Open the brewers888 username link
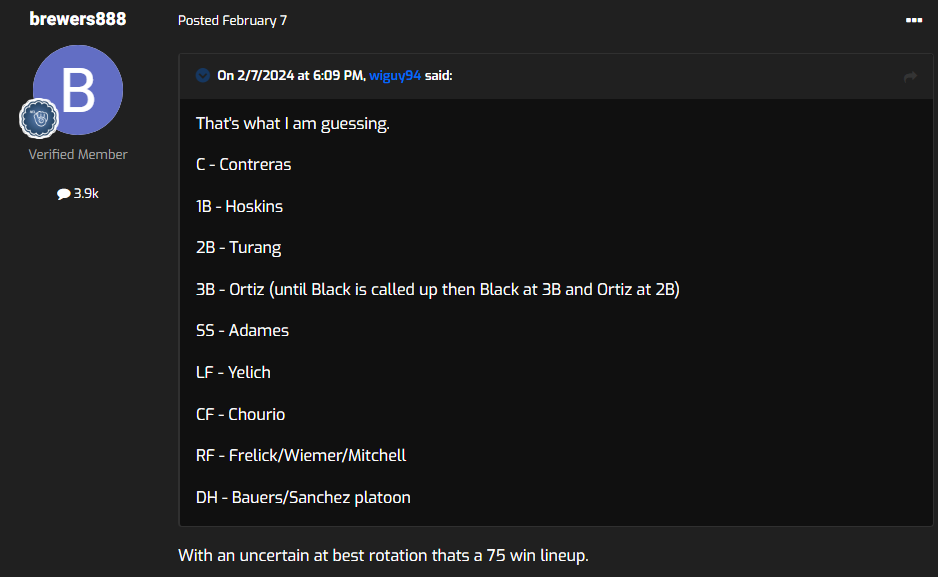 tap(78, 19)
